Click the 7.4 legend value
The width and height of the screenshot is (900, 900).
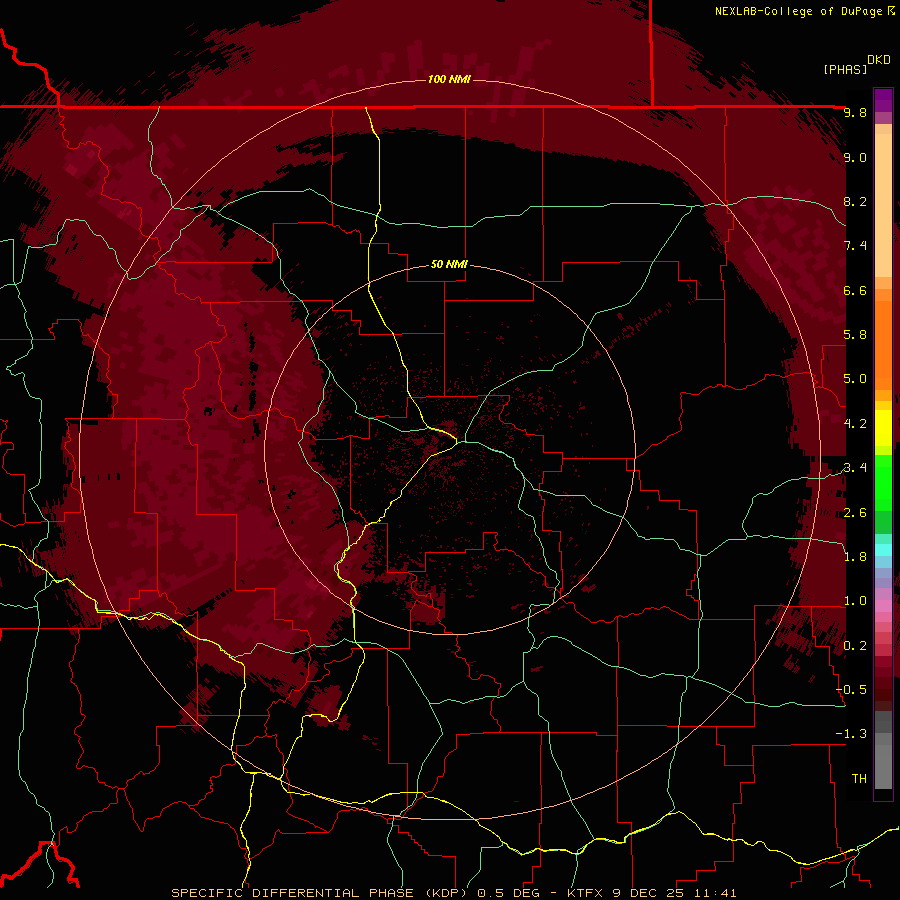tap(855, 246)
